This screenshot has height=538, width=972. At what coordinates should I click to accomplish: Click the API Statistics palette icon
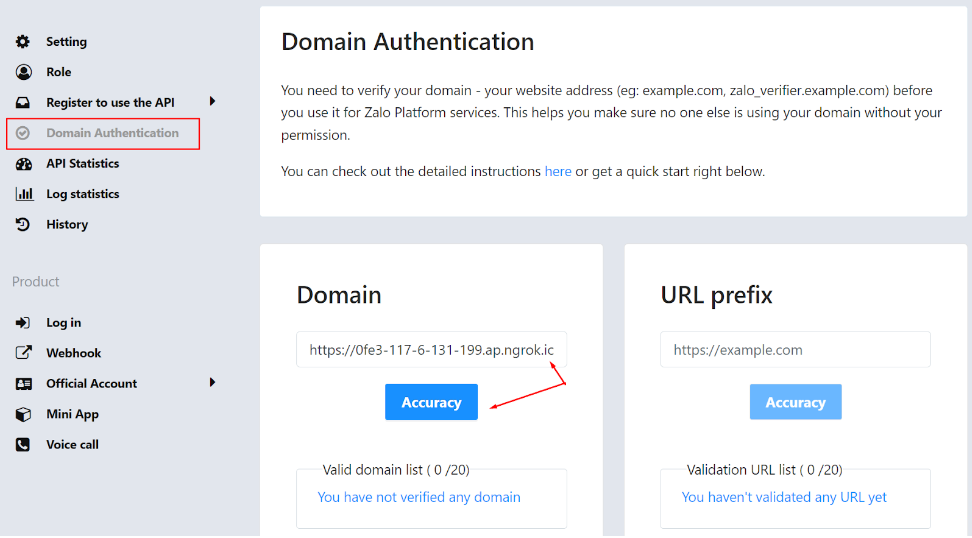click(23, 164)
